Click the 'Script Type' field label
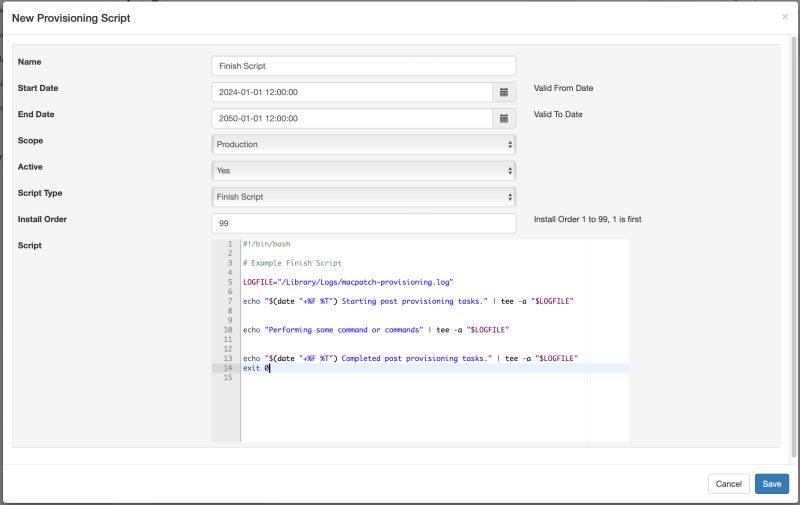Image resolution: width=800 pixels, height=505 pixels. point(40,193)
